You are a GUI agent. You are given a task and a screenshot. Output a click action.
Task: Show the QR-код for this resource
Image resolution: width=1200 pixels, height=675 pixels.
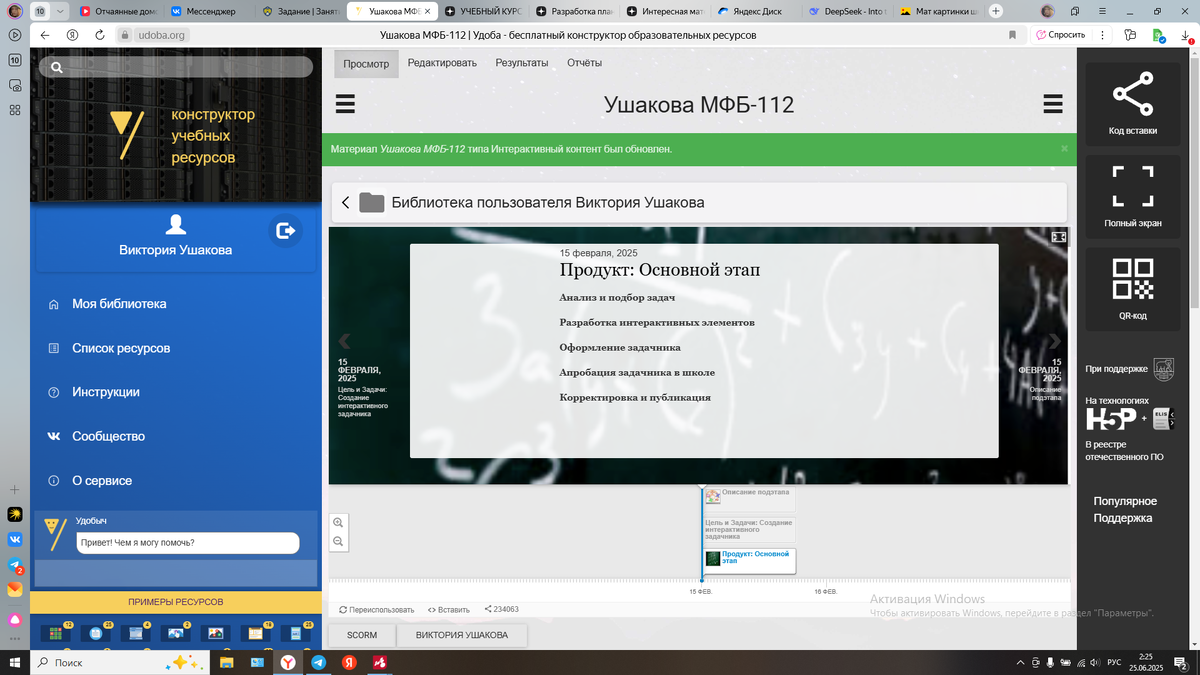pos(1133,279)
